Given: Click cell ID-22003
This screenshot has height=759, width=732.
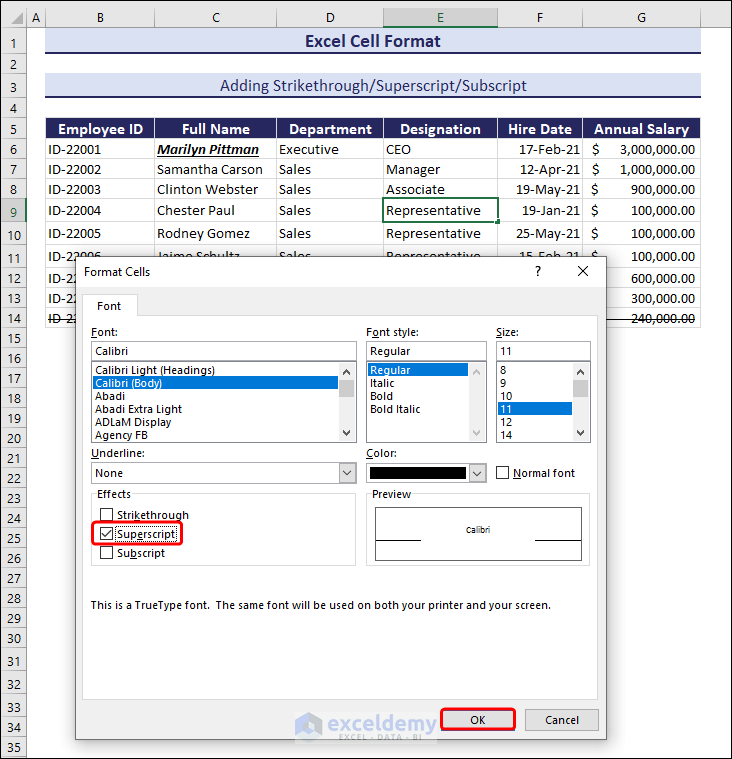Looking at the screenshot, I should [x=100, y=189].
